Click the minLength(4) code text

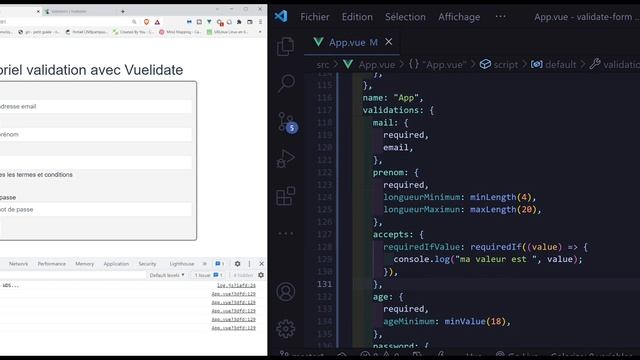(x=500, y=197)
